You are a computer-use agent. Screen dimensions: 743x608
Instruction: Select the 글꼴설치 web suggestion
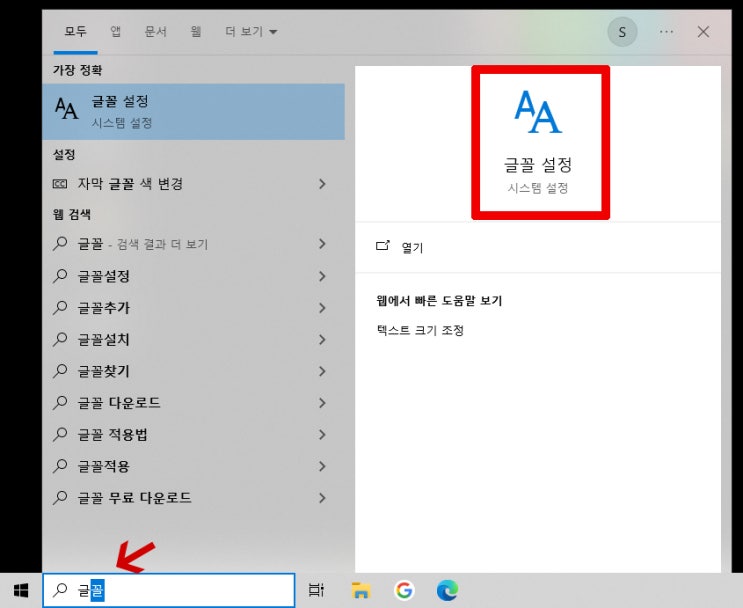(x=193, y=340)
